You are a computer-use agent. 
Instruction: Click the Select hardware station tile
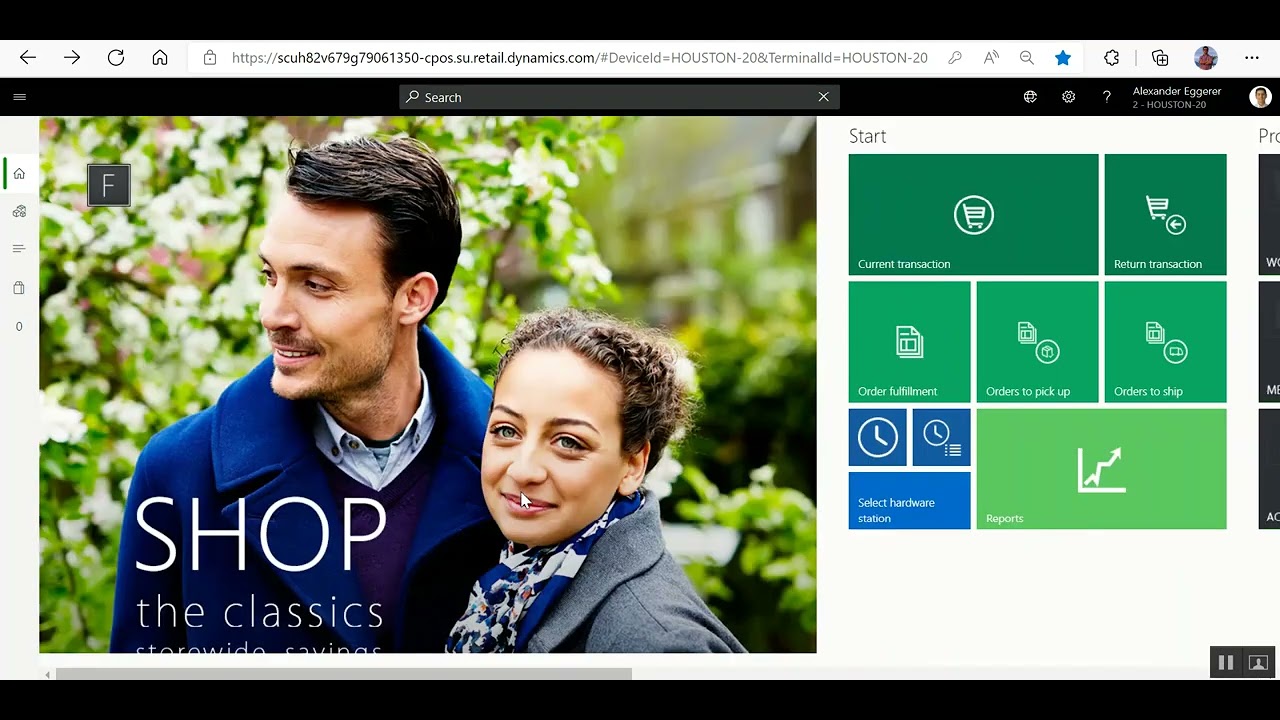click(909, 501)
